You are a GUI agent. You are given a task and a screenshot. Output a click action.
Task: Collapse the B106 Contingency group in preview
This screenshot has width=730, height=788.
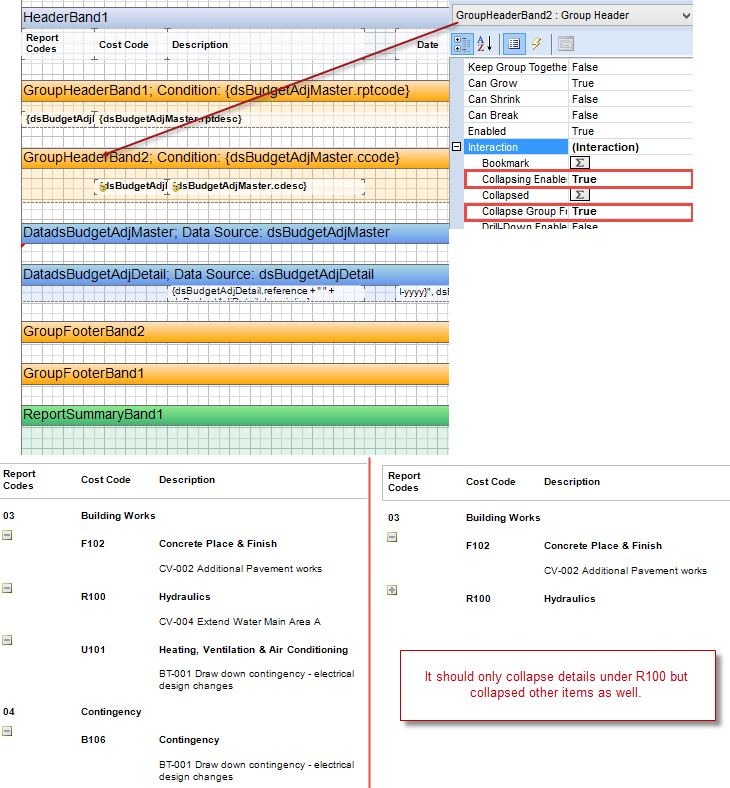tap(7, 731)
